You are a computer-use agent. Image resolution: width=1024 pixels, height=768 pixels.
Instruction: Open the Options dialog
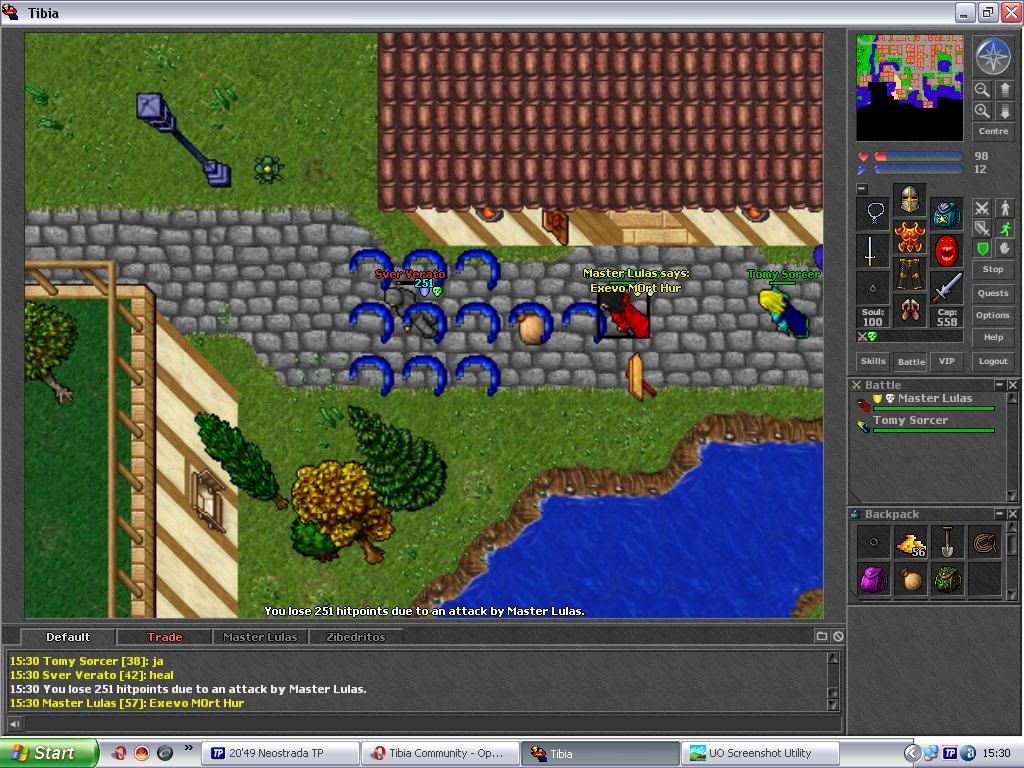click(993, 315)
